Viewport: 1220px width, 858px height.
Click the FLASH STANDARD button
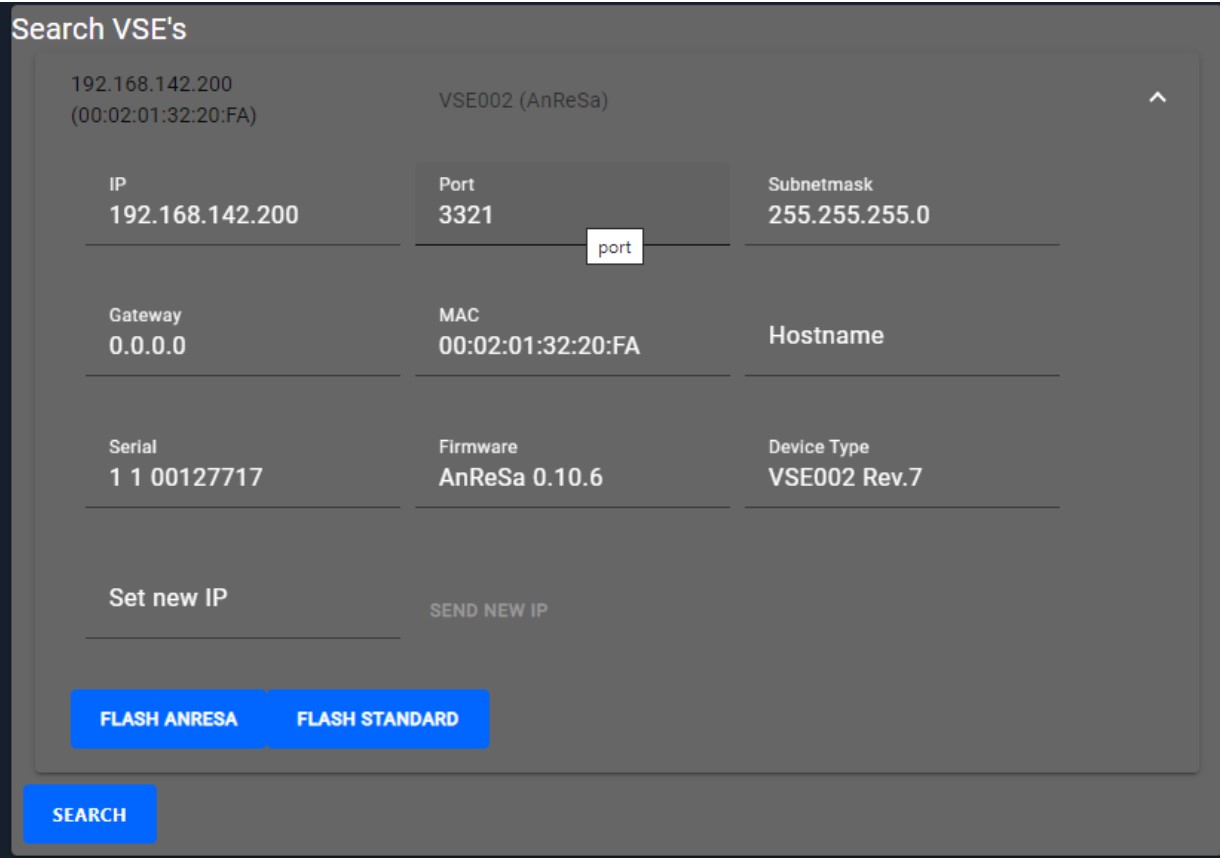[378, 719]
